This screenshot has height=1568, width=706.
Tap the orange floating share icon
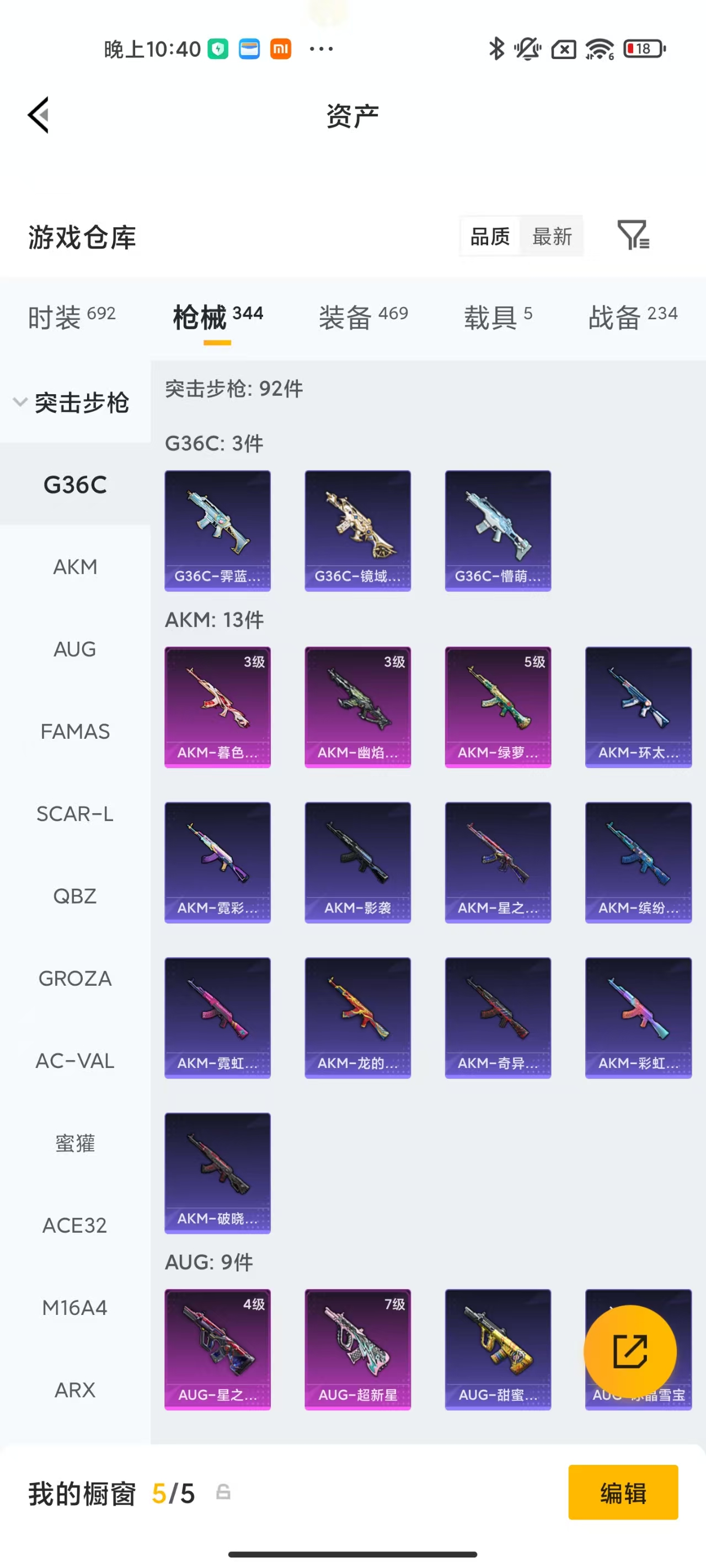click(630, 1351)
